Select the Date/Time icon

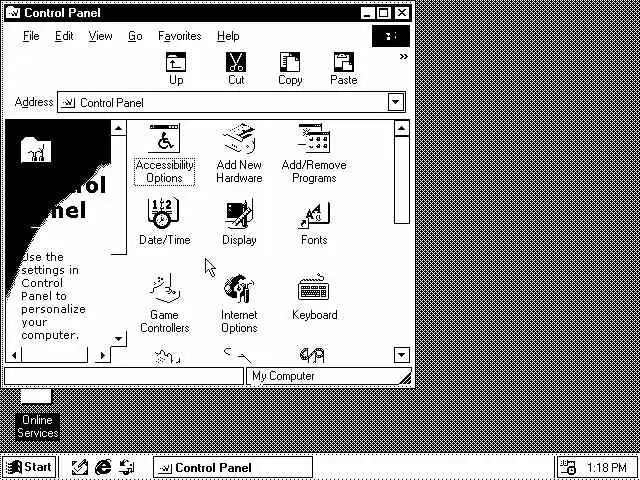pyautogui.click(x=164, y=222)
